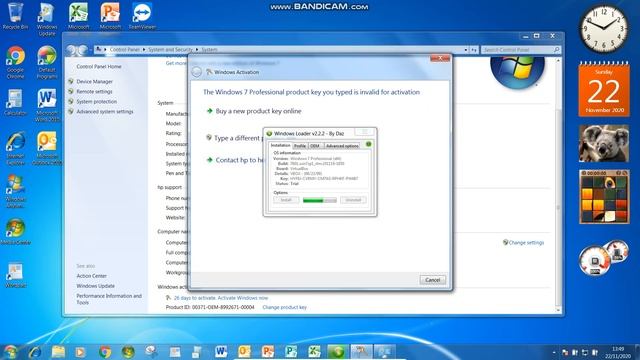Click the koala slideshow gadget
This screenshot has height=360, width=640.
tap(604, 144)
